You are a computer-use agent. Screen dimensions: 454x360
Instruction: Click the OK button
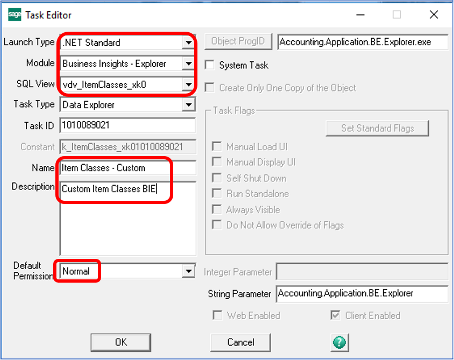pyautogui.click(x=121, y=342)
